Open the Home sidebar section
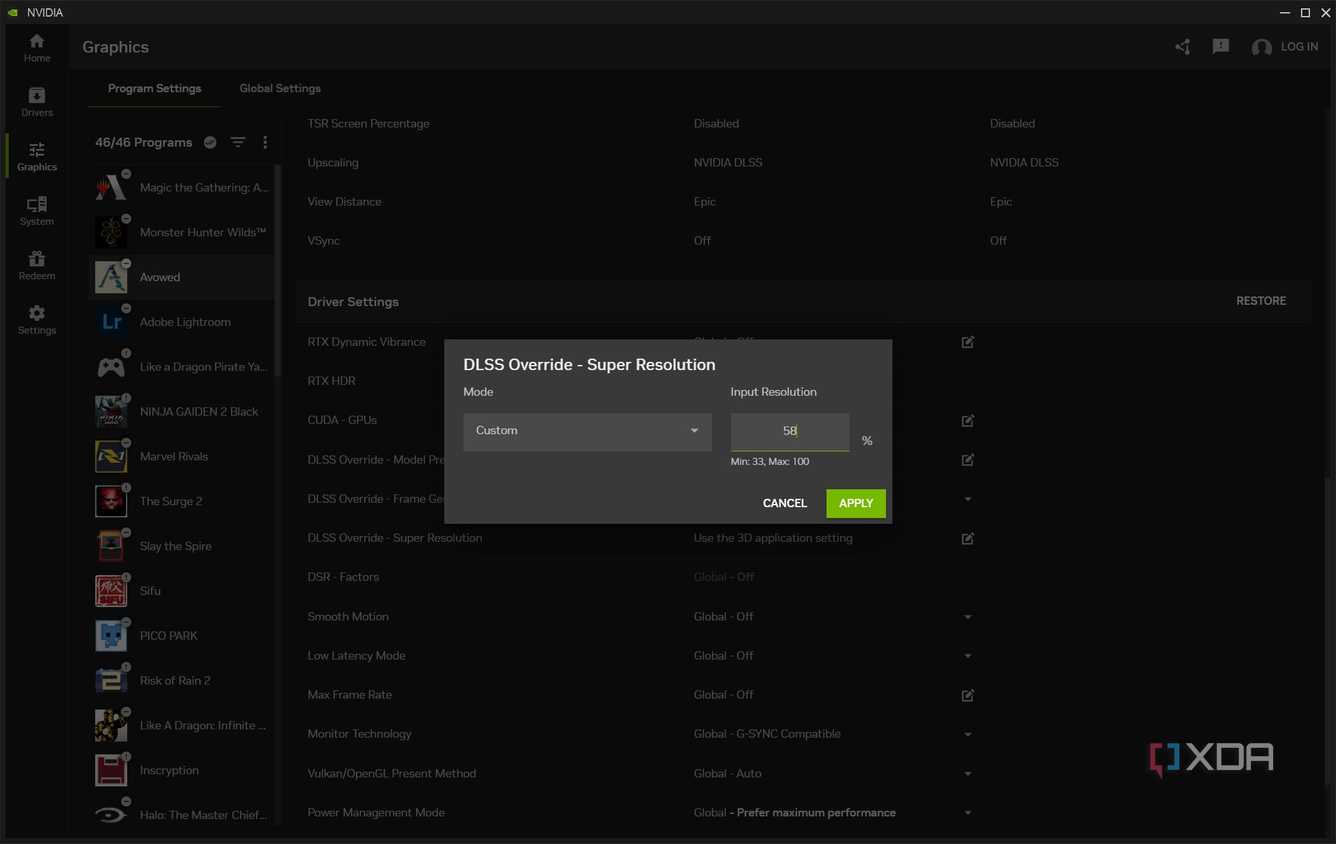1336x844 pixels. click(37, 47)
